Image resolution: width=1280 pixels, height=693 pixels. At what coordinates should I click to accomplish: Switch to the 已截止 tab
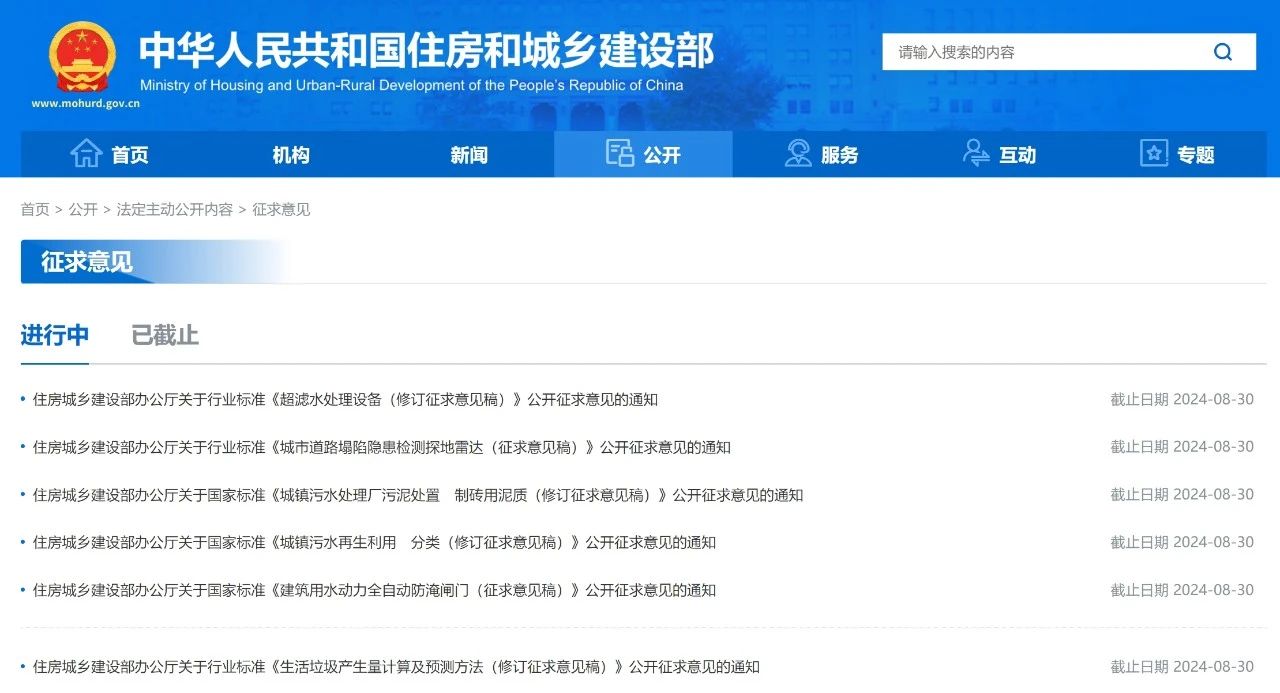tap(165, 336)
